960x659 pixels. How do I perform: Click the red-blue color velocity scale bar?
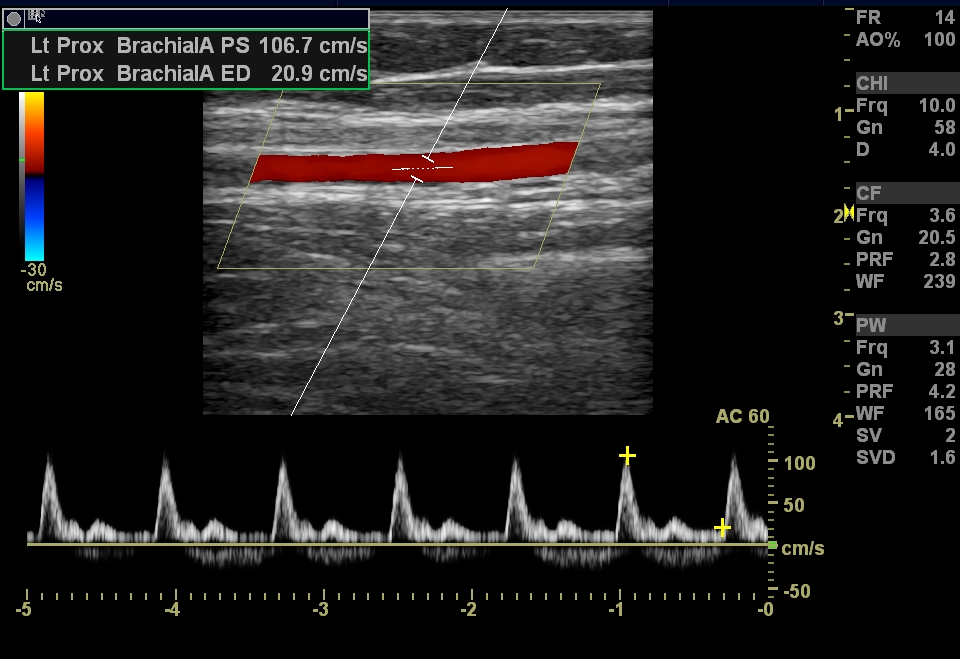coord(32,176)
